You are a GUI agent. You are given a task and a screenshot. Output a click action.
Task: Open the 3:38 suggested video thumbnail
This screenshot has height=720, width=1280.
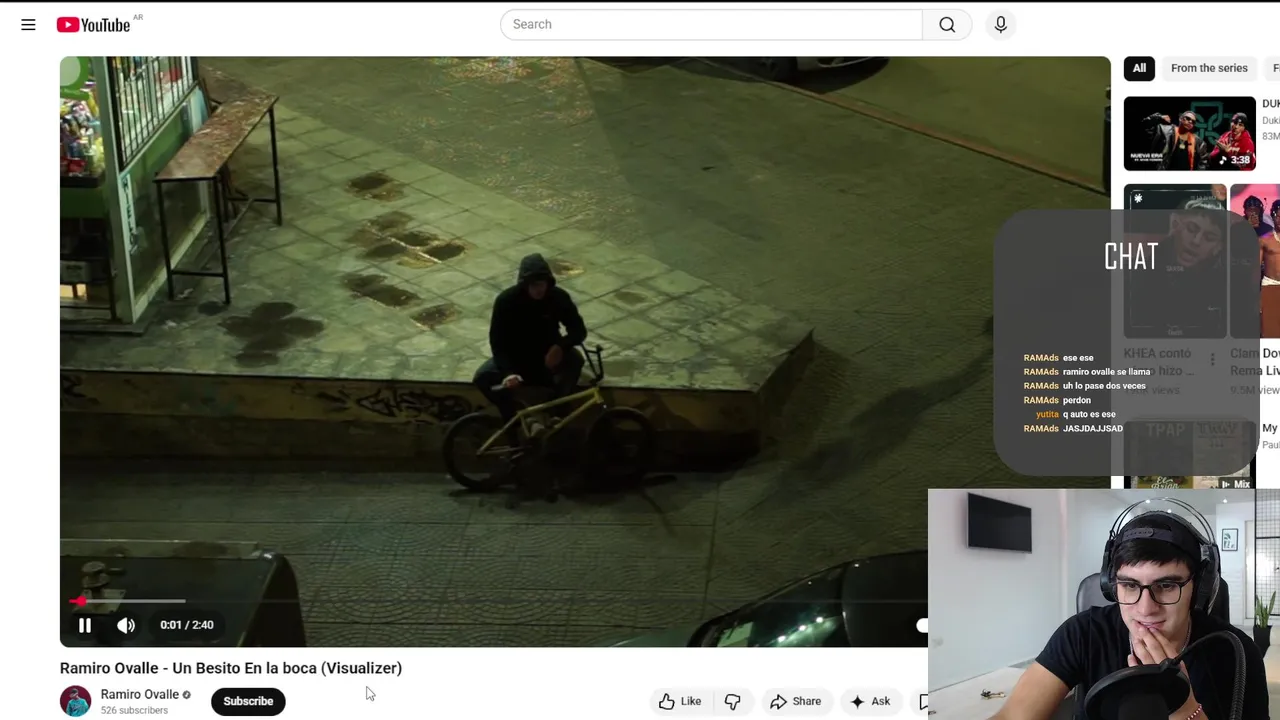(x=1189, y=133)
